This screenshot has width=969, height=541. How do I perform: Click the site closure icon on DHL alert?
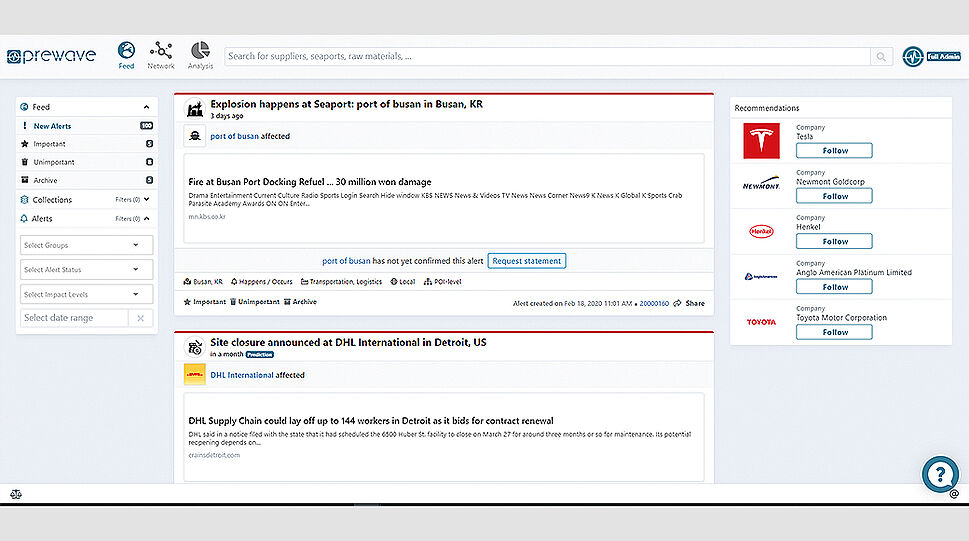tap(195, 347)
